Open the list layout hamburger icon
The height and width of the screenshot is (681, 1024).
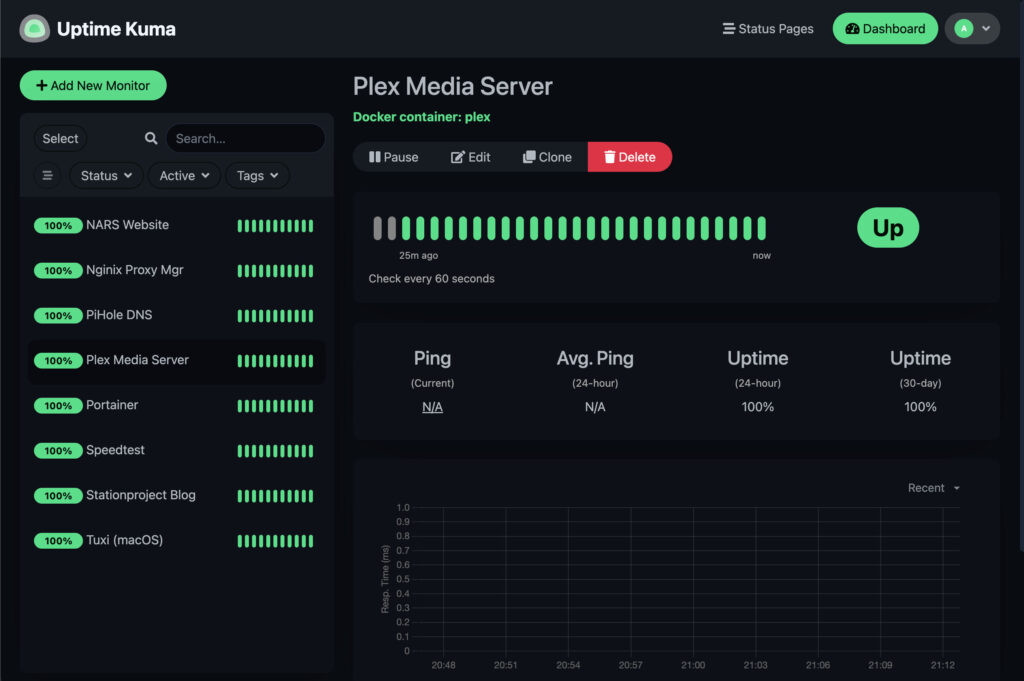point(47,175)
